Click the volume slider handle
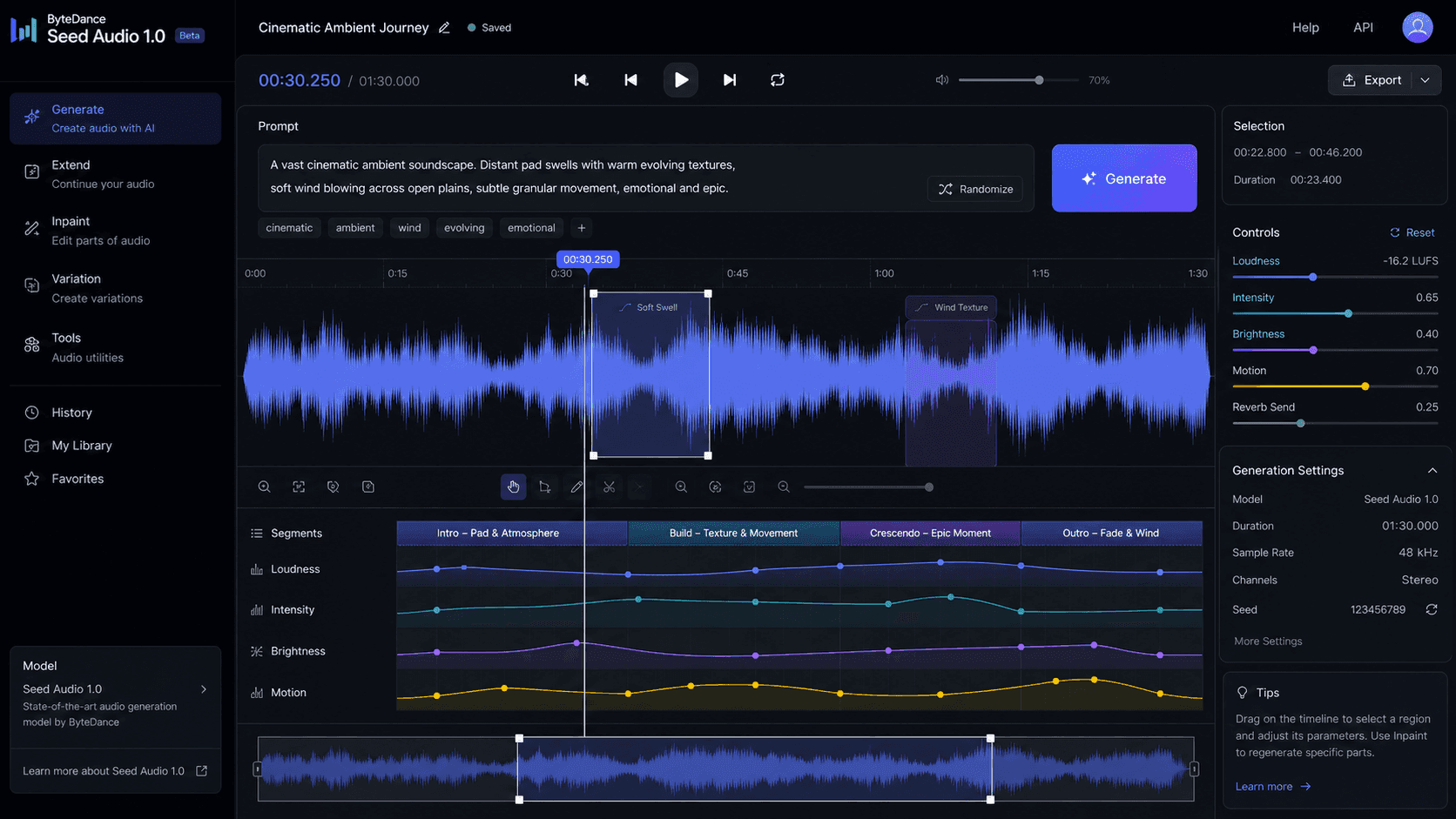The height and width of the screenshot is (819, 1456). 1039,80
